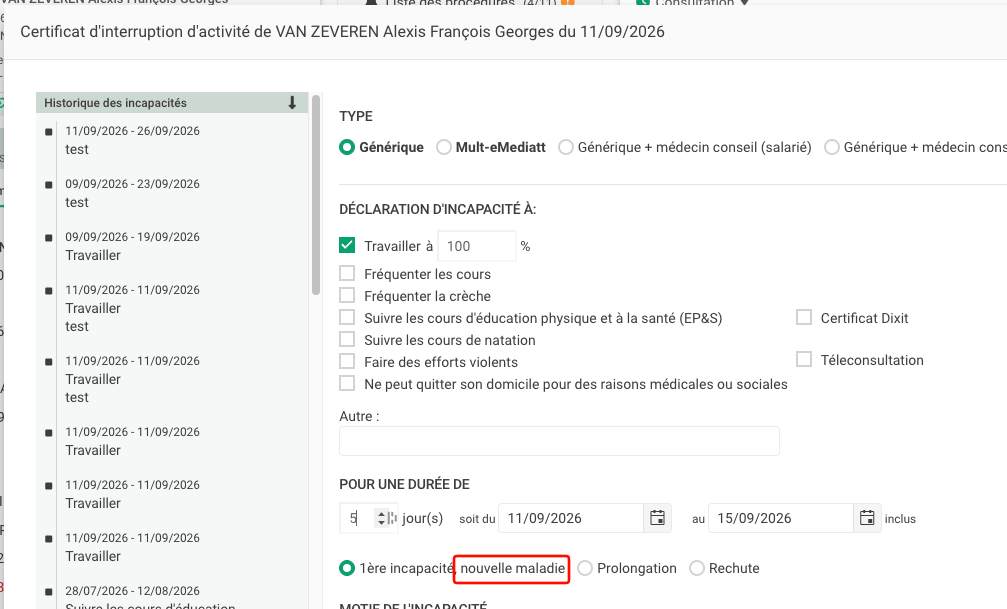Select the Mult-eMediatt type radio button
Screen dimensions: 1007x609
point(444,147)
